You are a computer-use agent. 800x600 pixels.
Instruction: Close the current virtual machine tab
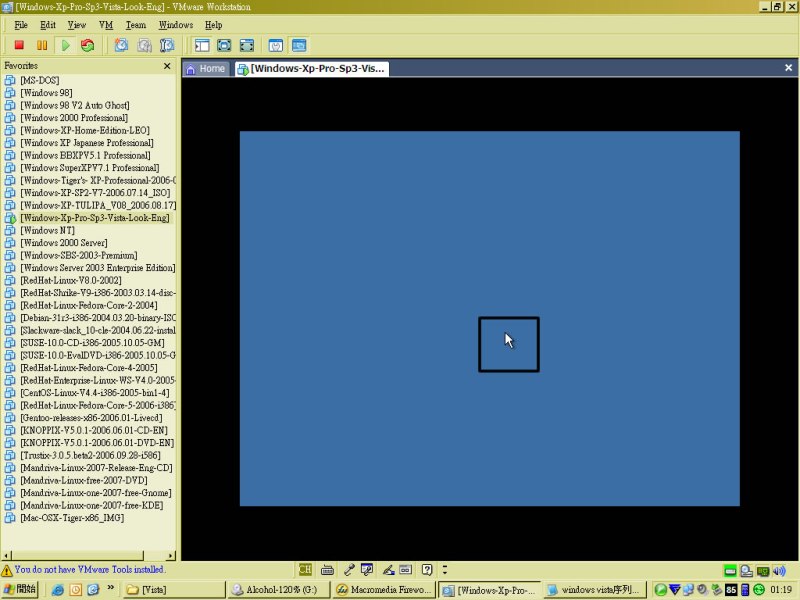click(788, 68)
